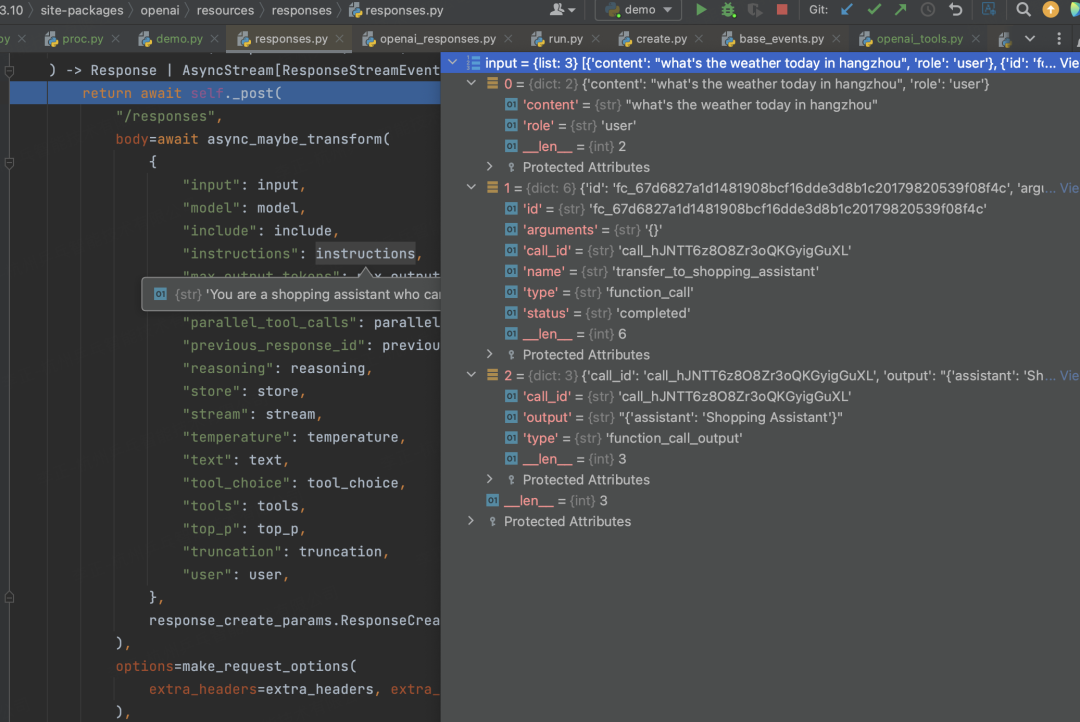The image size is (1080, 722).
Task: Start debugging with the bug icon
Action: click(x=728, y=10)
